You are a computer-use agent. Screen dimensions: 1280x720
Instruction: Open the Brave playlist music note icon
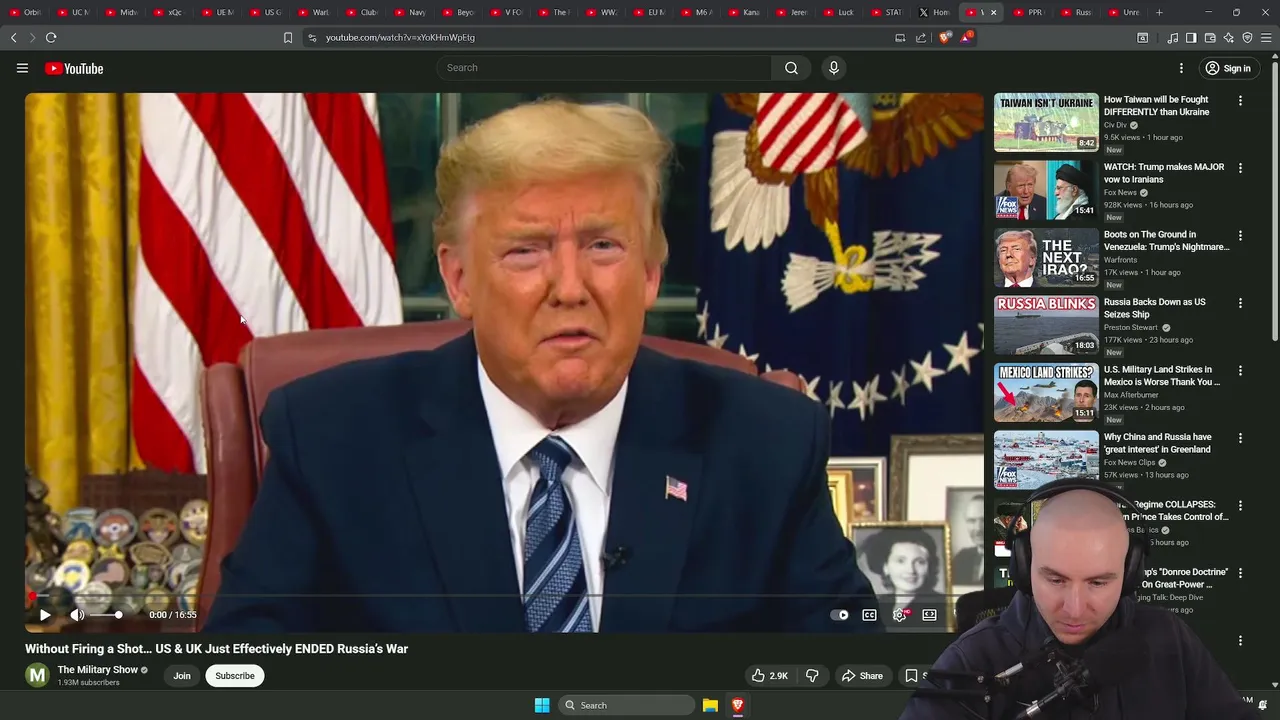pos(1172,38)
